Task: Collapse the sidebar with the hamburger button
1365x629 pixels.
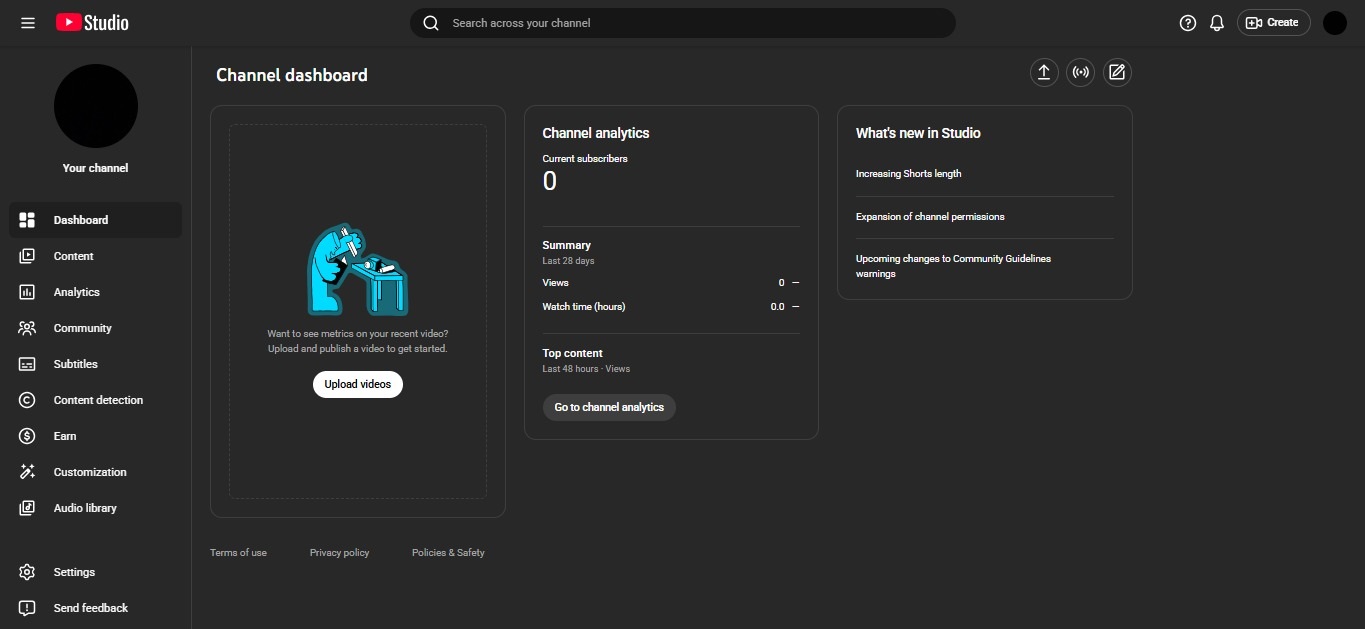Action: pos(28,22)
